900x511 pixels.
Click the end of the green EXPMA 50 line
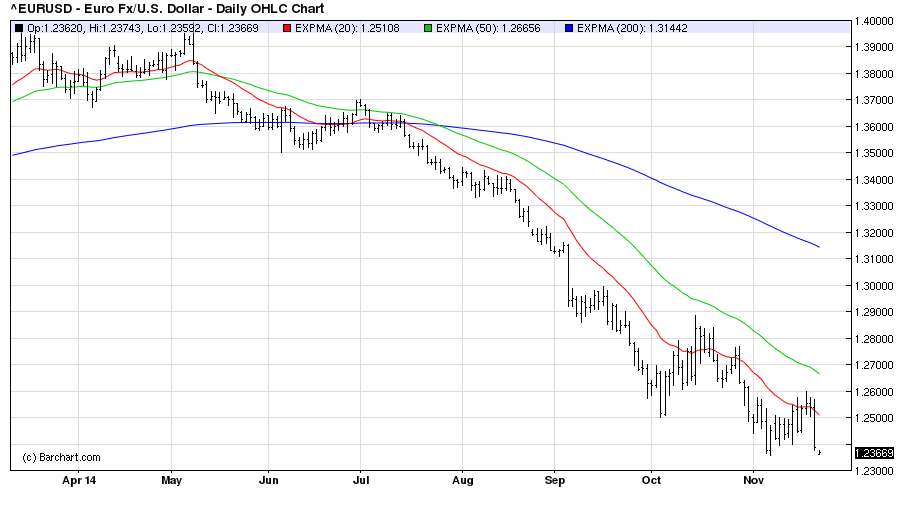tap(819, 374)
